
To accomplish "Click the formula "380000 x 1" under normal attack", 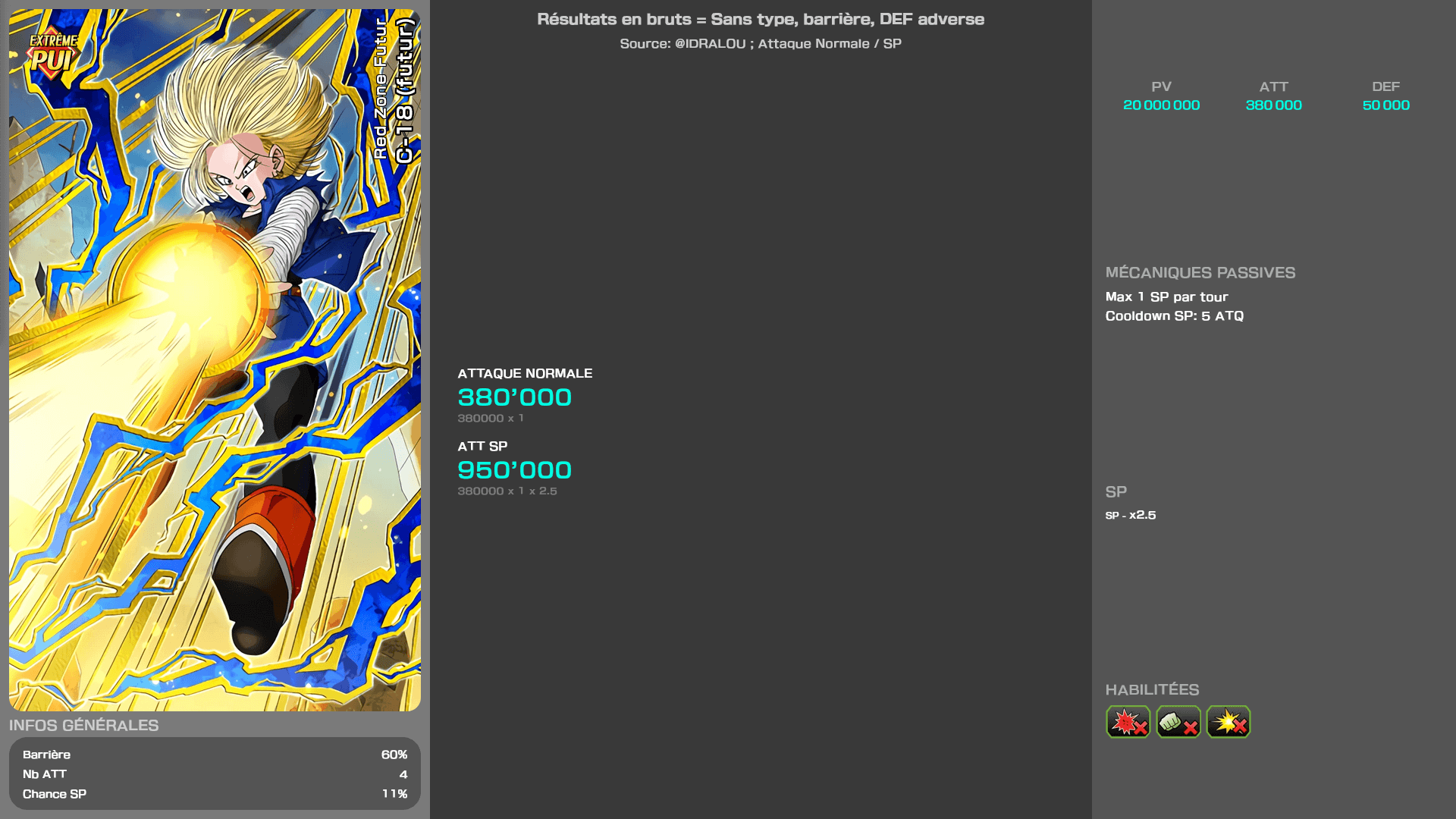I will pos(490,419).
